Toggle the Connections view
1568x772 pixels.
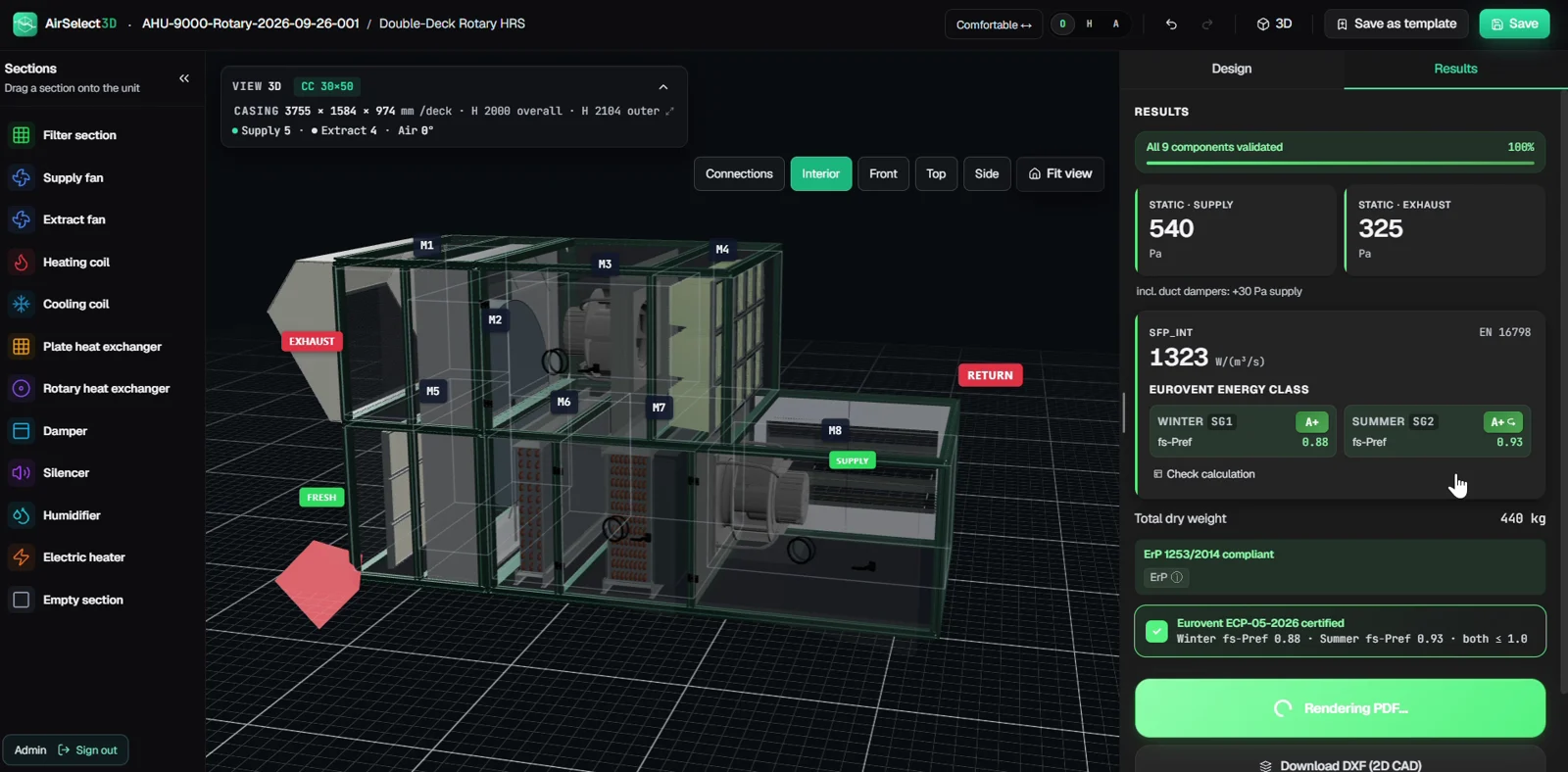tap(739, 174)
